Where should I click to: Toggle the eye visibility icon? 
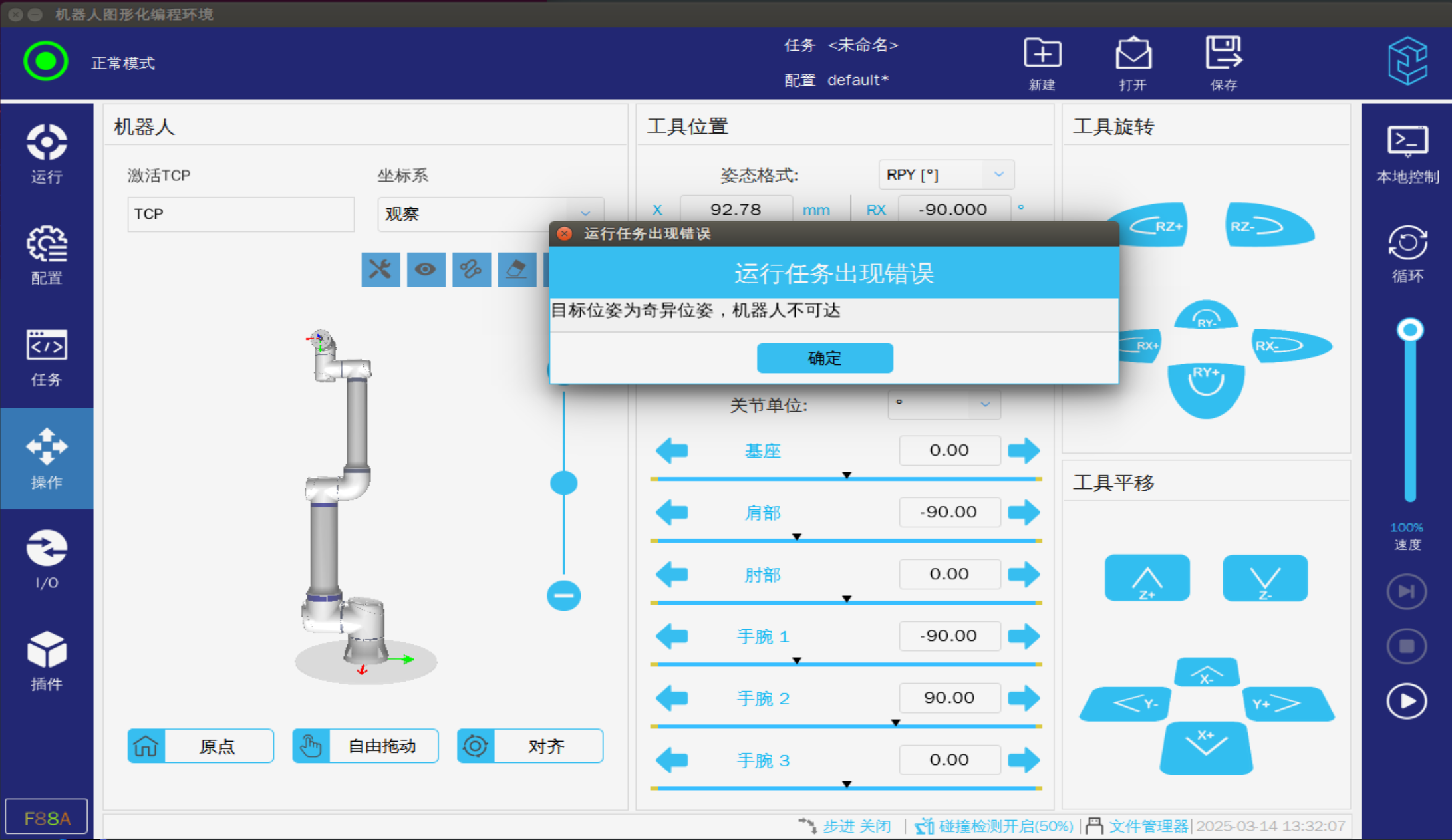coord(426,269)
